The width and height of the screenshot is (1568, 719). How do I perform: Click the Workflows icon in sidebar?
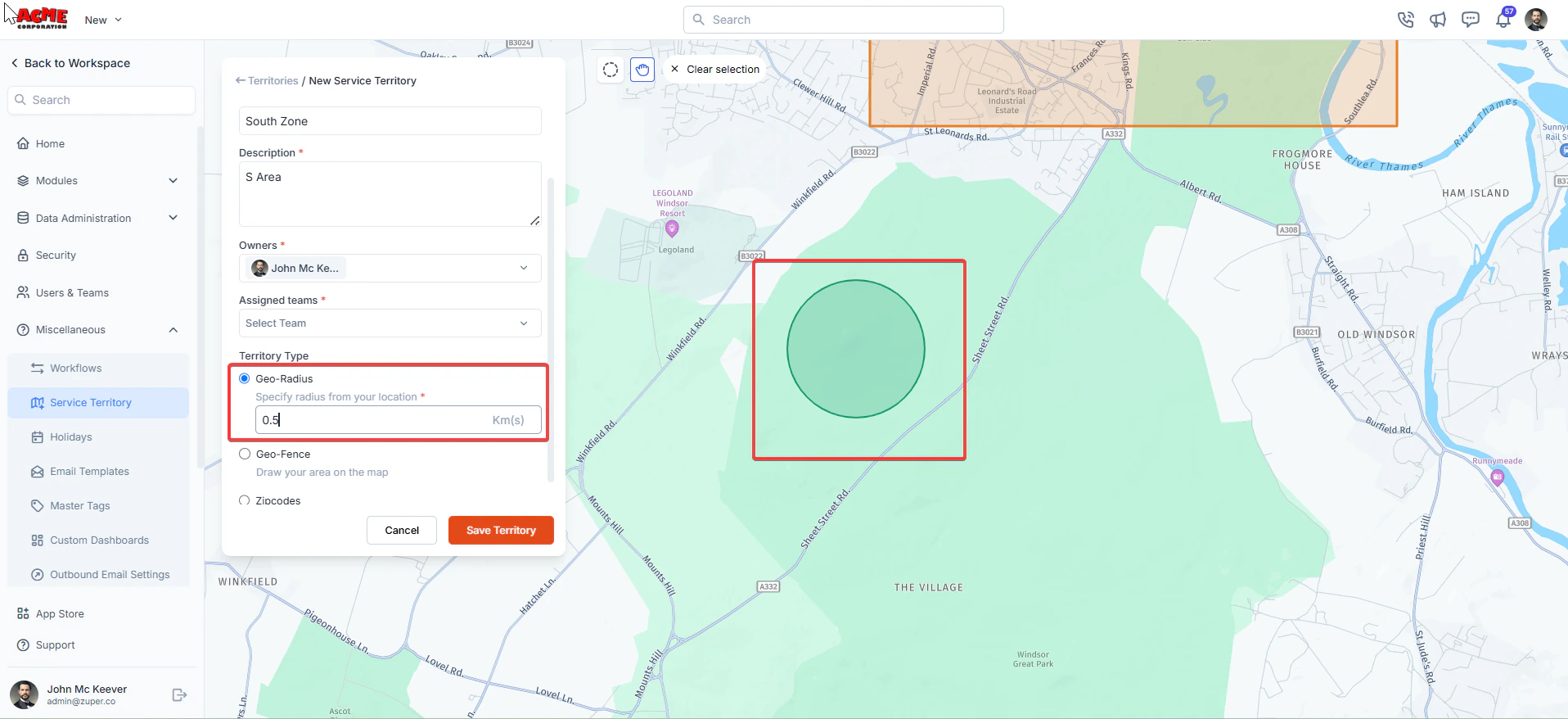[38, 369]
